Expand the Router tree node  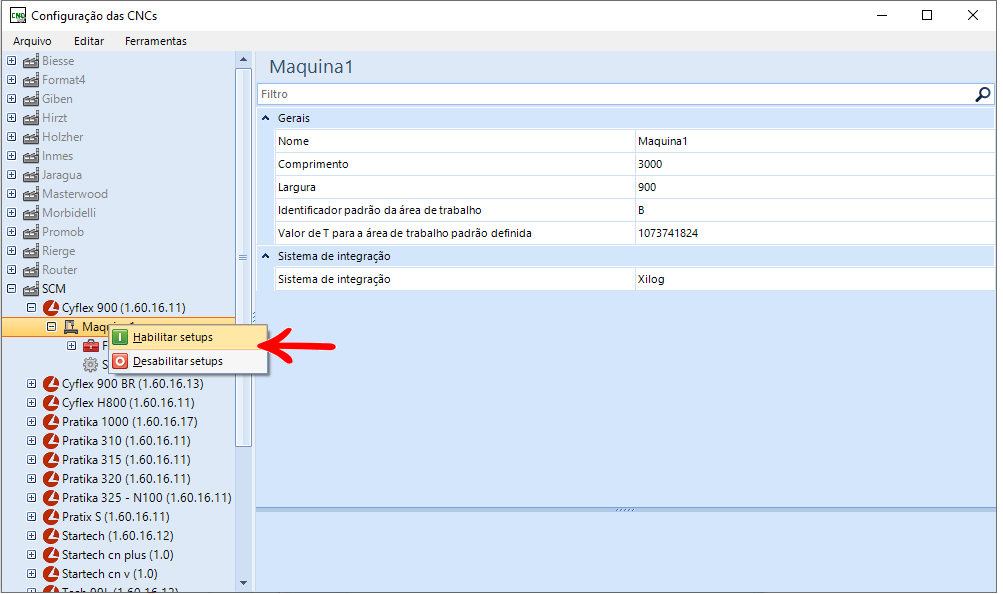[12, 270]
